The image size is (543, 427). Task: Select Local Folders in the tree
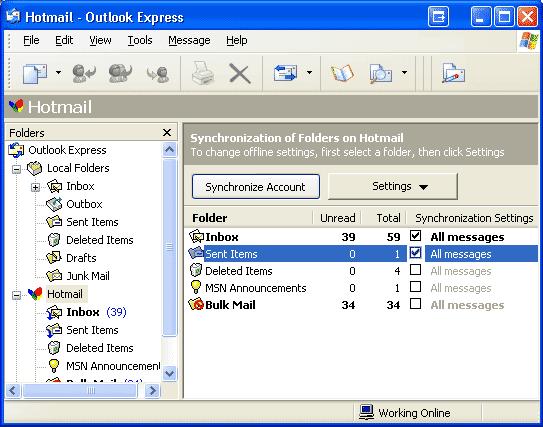click(x=78, y=168)
